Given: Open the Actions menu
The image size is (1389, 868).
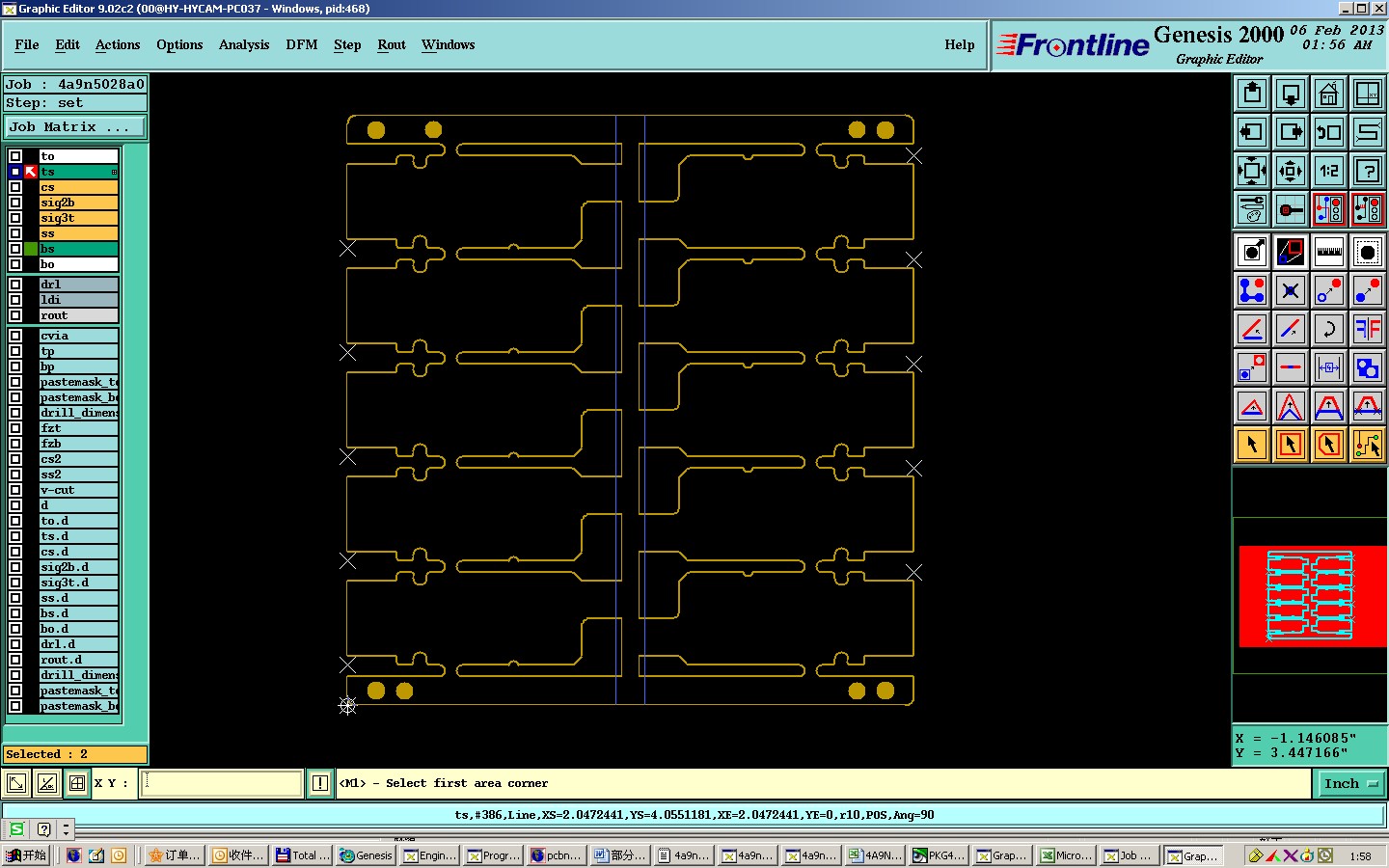Looking at the screenshot, I should [118, 44].
